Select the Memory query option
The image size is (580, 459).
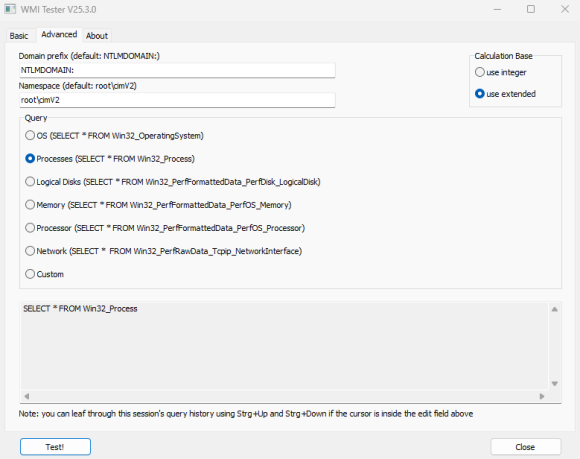(x=158, y=205)
